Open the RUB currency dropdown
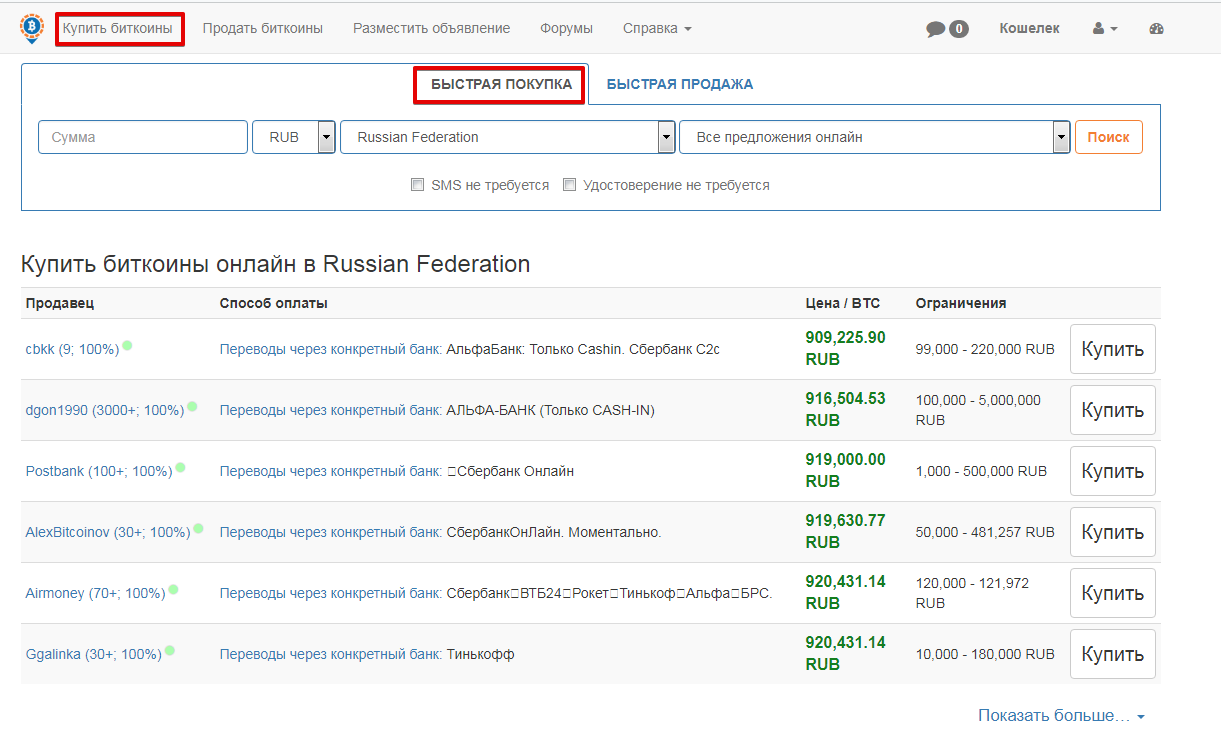Image resolution: width=1221 pixels, height=746 pixels. click(x=294, y=137)
